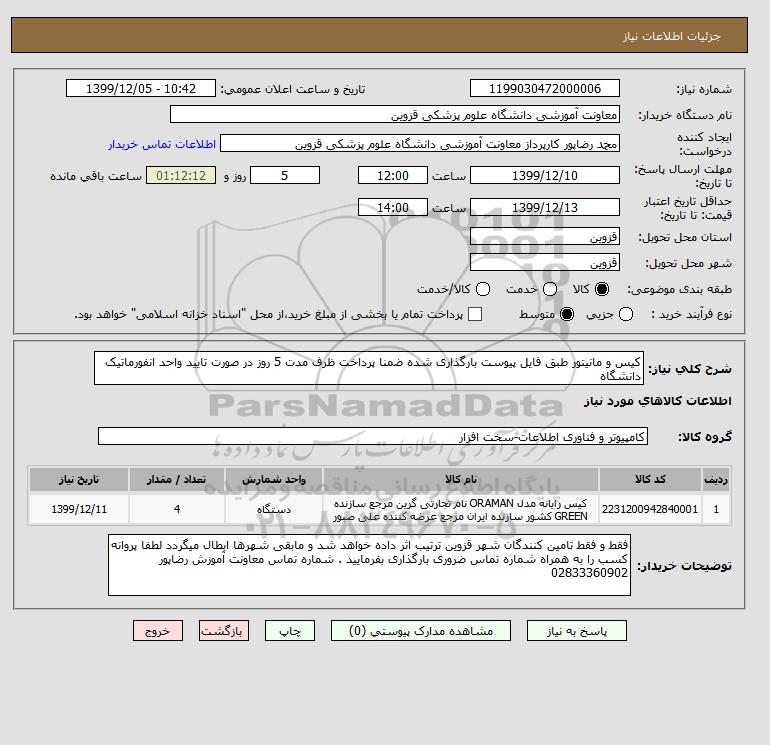Select the کالا radio button
Image resolution: width=770 pixels, height=745 pixels.
[602, 289]
